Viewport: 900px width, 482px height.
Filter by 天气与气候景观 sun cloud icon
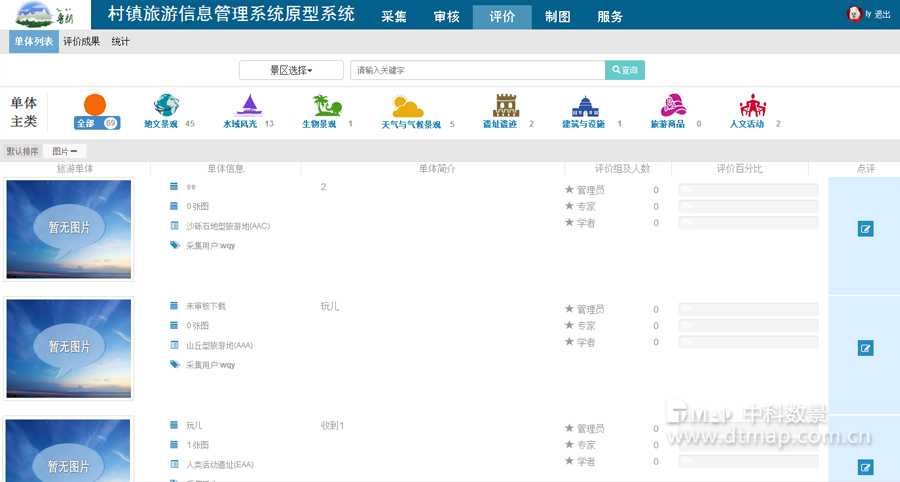point(409,107)
